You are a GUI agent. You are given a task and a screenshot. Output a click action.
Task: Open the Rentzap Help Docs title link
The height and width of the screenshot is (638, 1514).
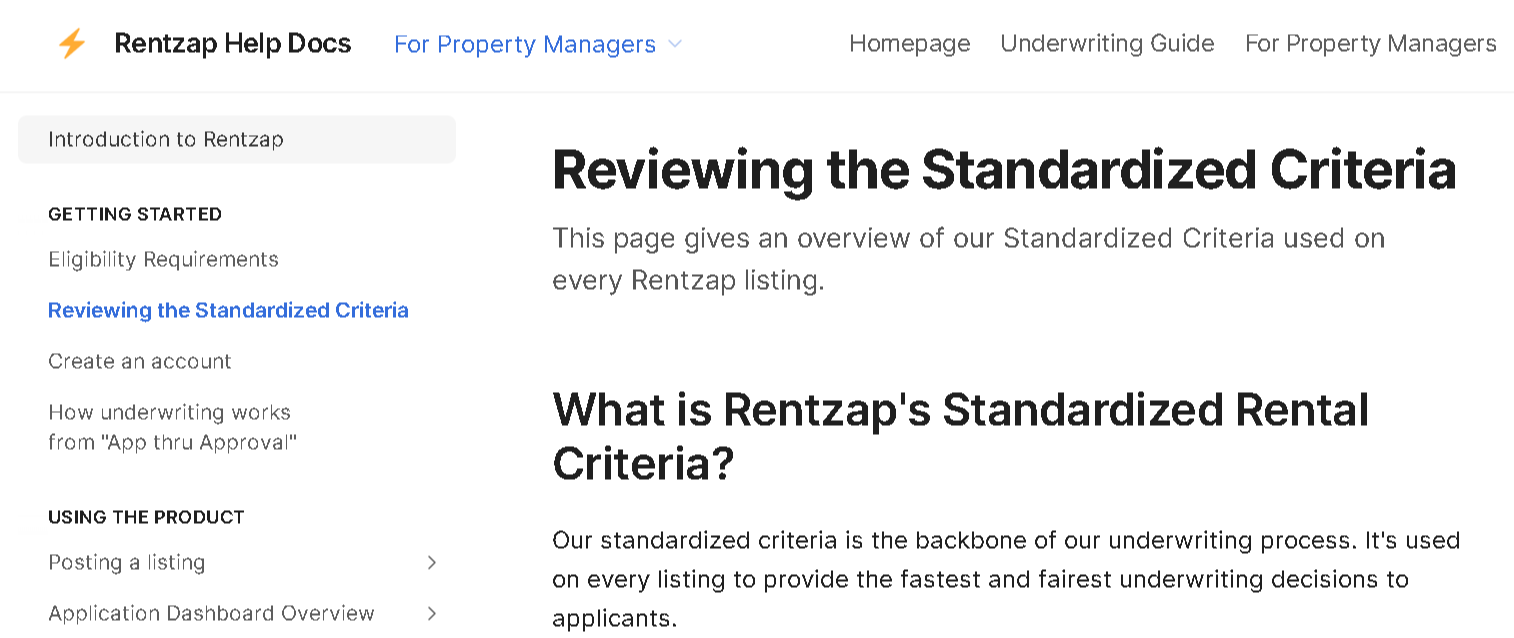[x=233, y=44]
